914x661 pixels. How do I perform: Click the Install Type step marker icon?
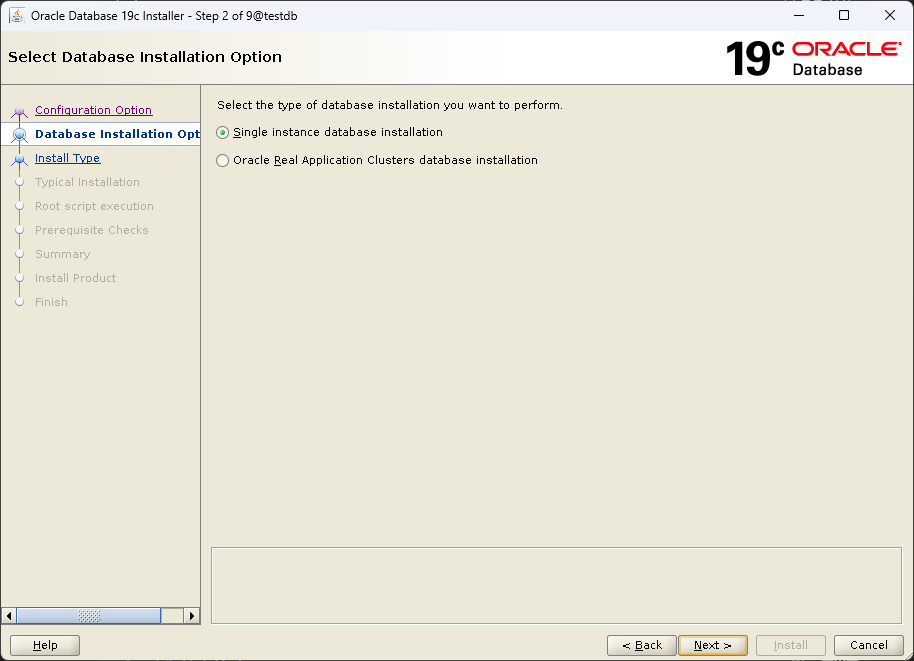click(19, 159)
